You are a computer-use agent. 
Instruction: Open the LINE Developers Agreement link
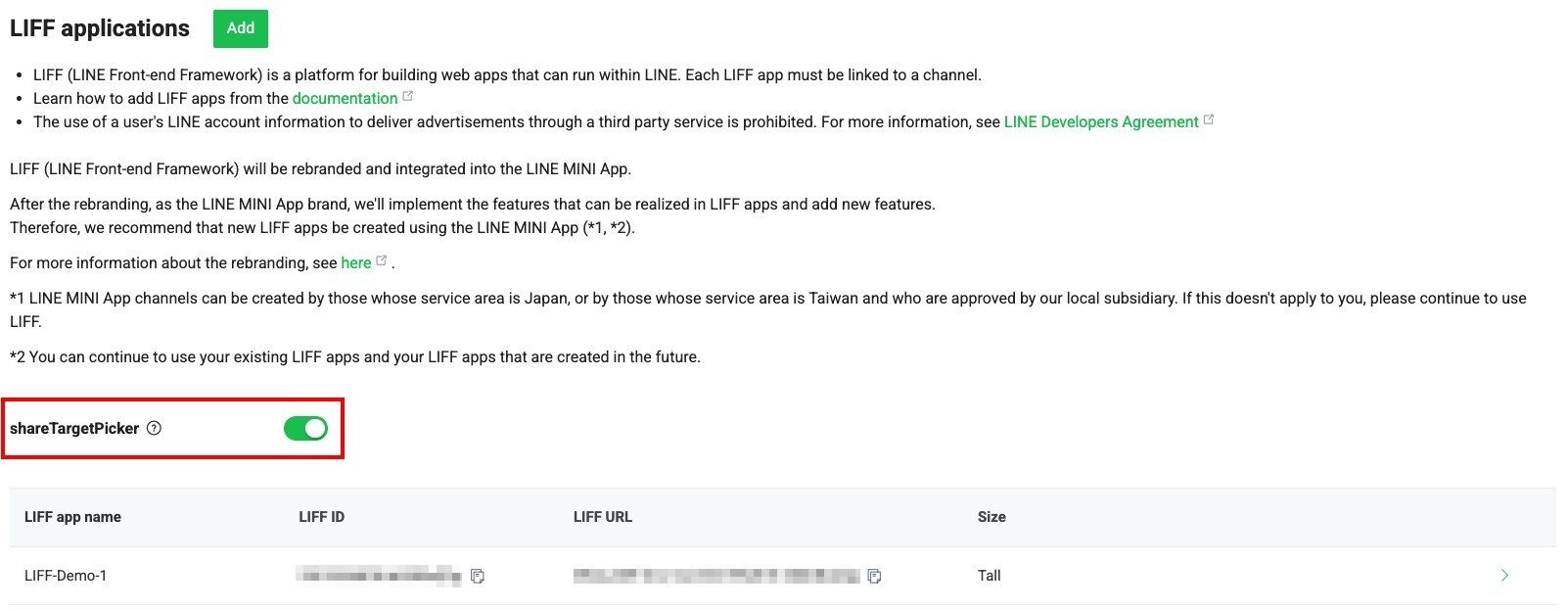(1101, 121)
